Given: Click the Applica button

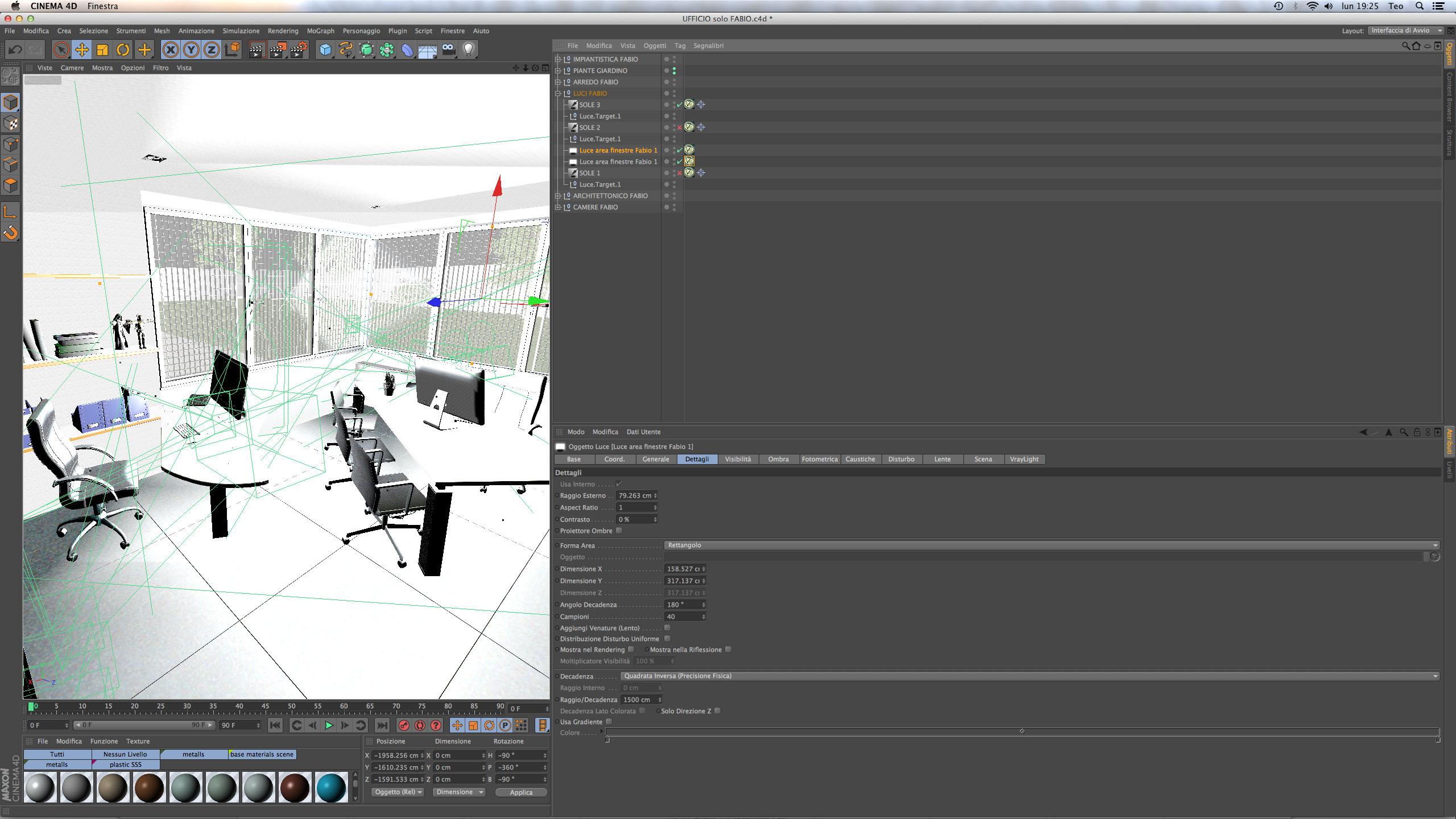Looking at the screenshot, I should (x=520, y=792).
